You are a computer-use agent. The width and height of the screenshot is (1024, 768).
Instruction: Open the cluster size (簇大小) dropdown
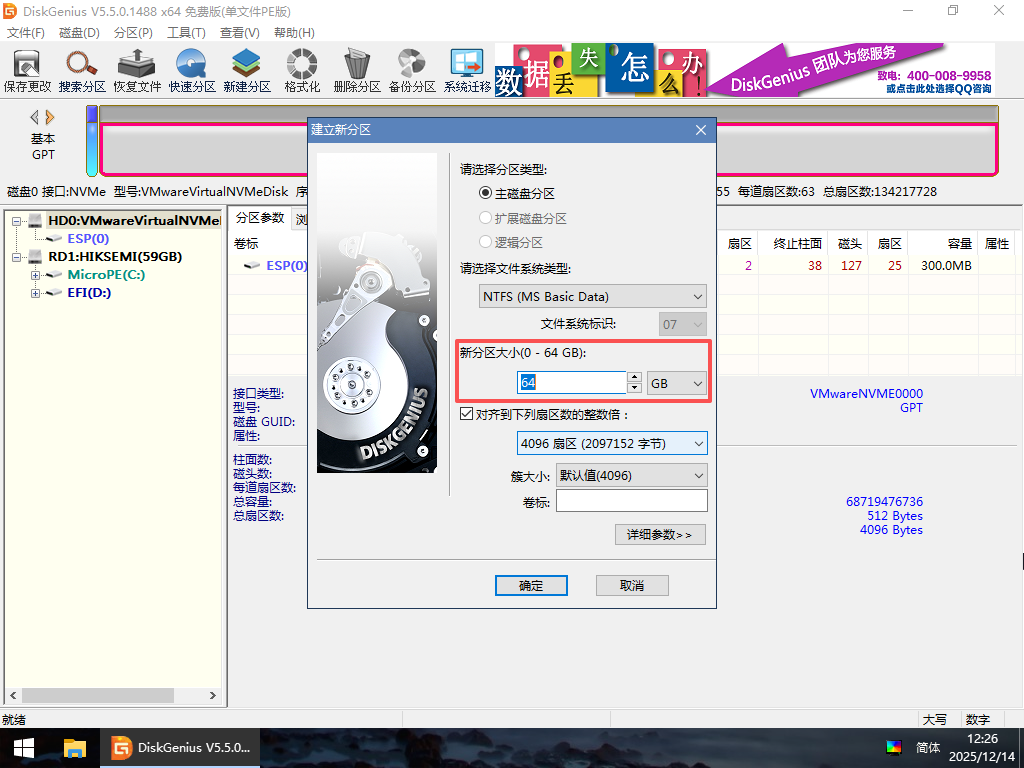click(x=631, y=475)
